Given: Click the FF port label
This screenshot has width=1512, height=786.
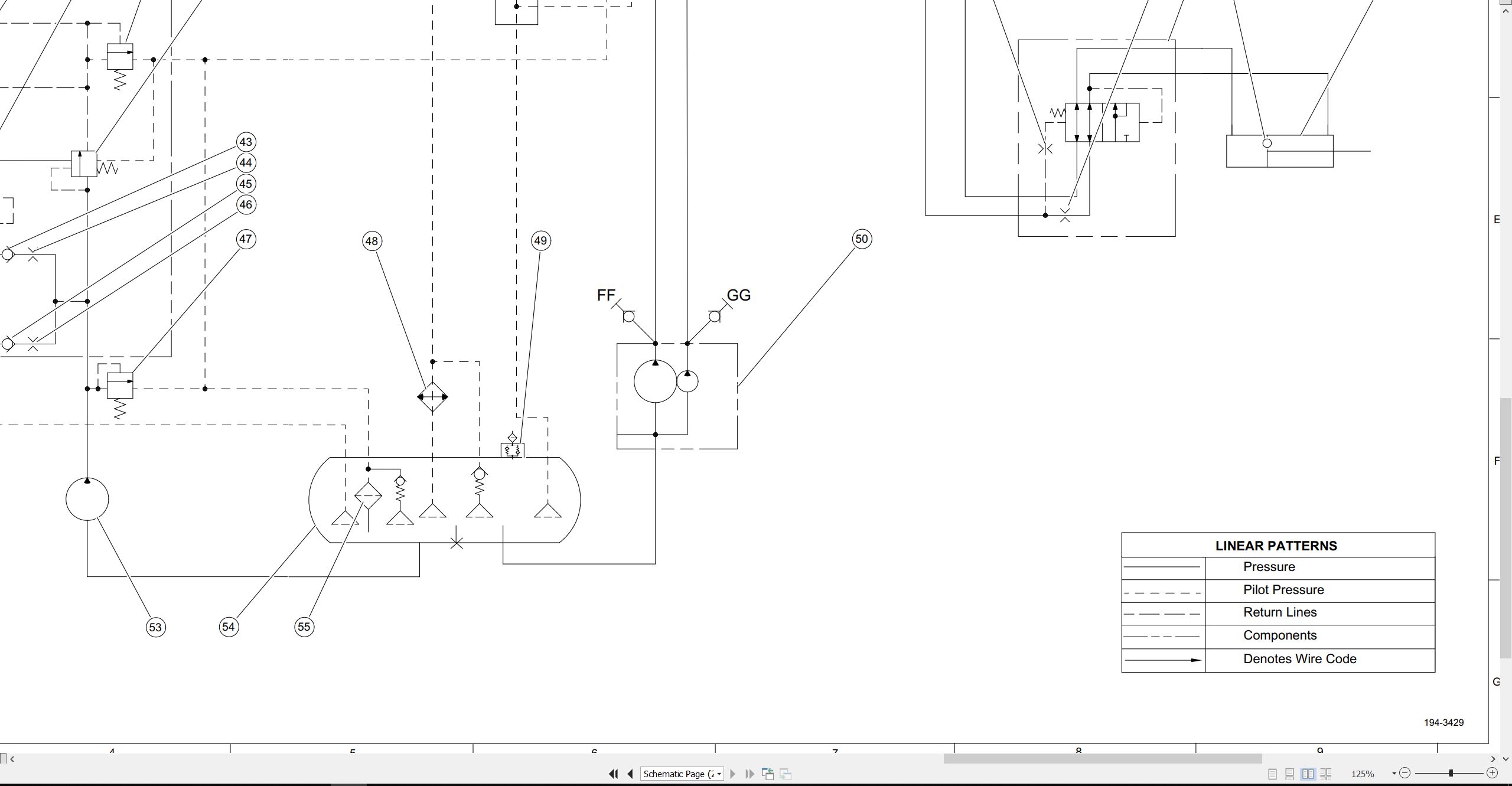Looking at the screenshot, I should point(606,295).
